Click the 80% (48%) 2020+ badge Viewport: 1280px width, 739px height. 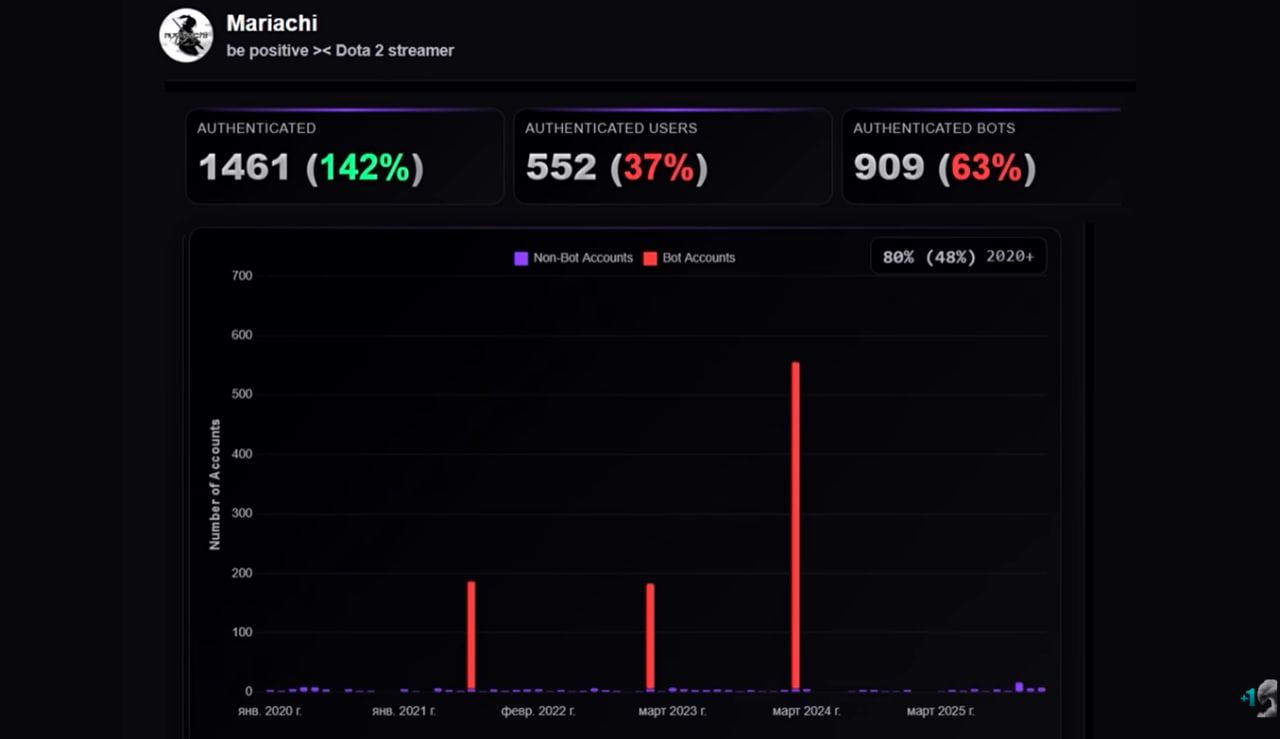tap(958, 257)
